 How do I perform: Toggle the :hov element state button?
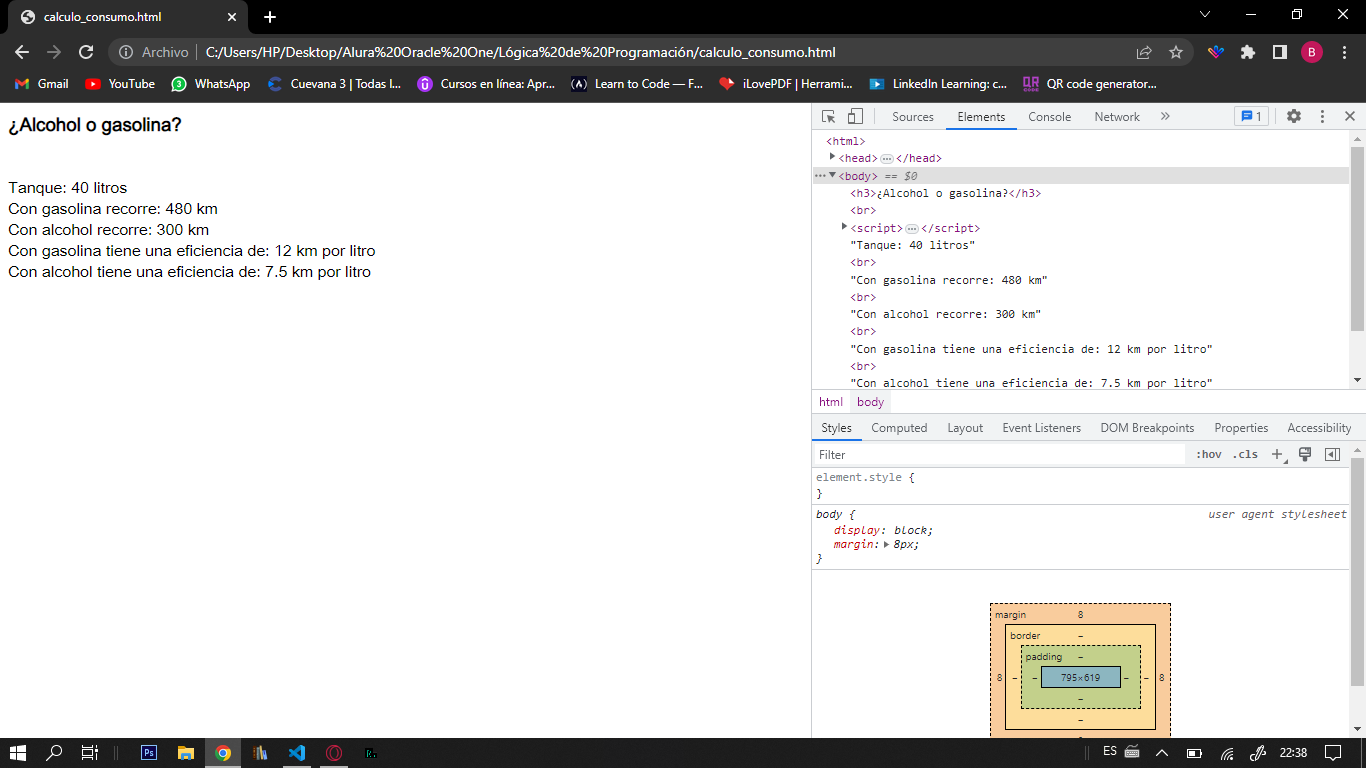click(1208, 454)
